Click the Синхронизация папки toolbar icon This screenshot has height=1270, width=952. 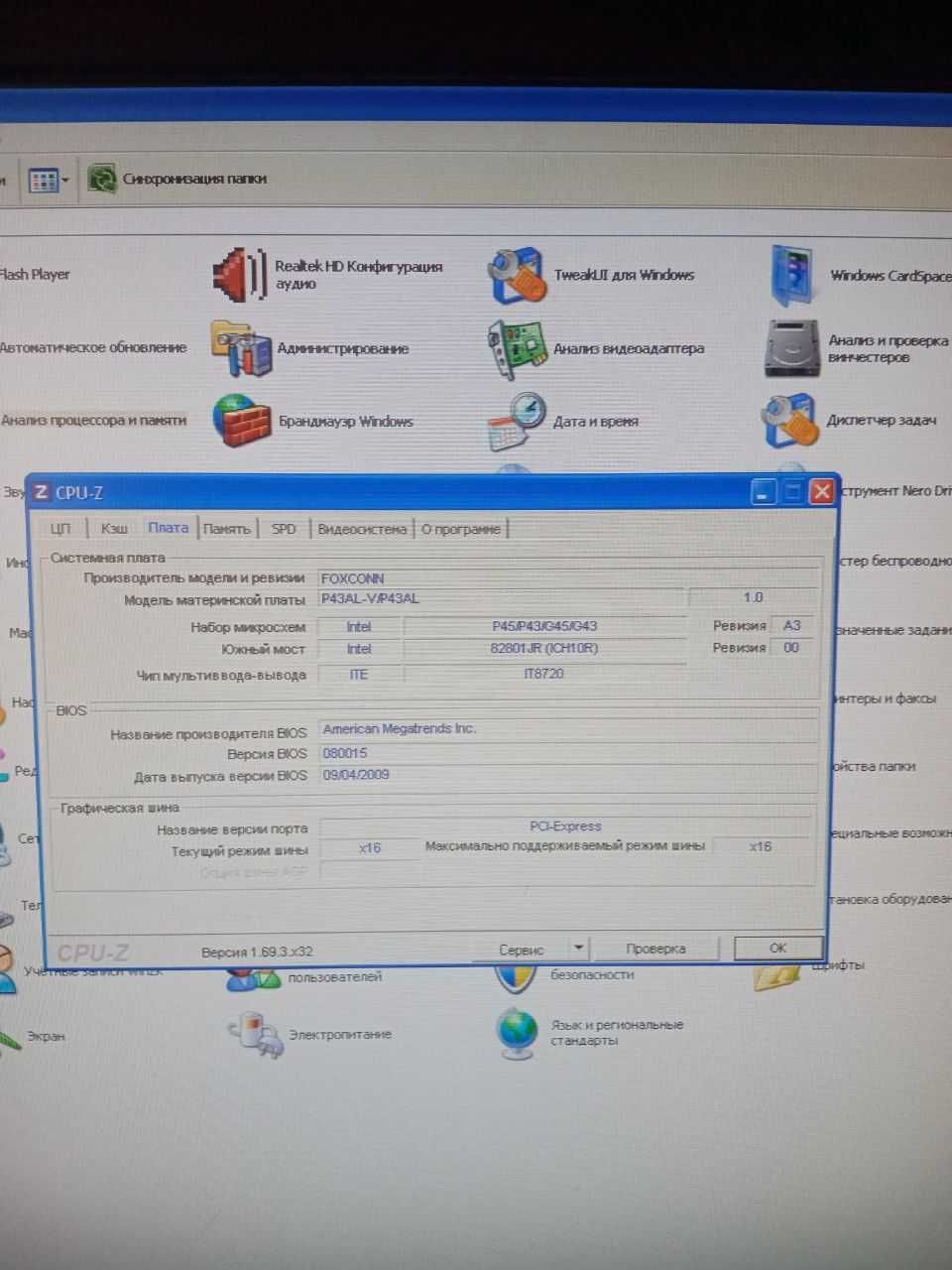pos(101,180)
